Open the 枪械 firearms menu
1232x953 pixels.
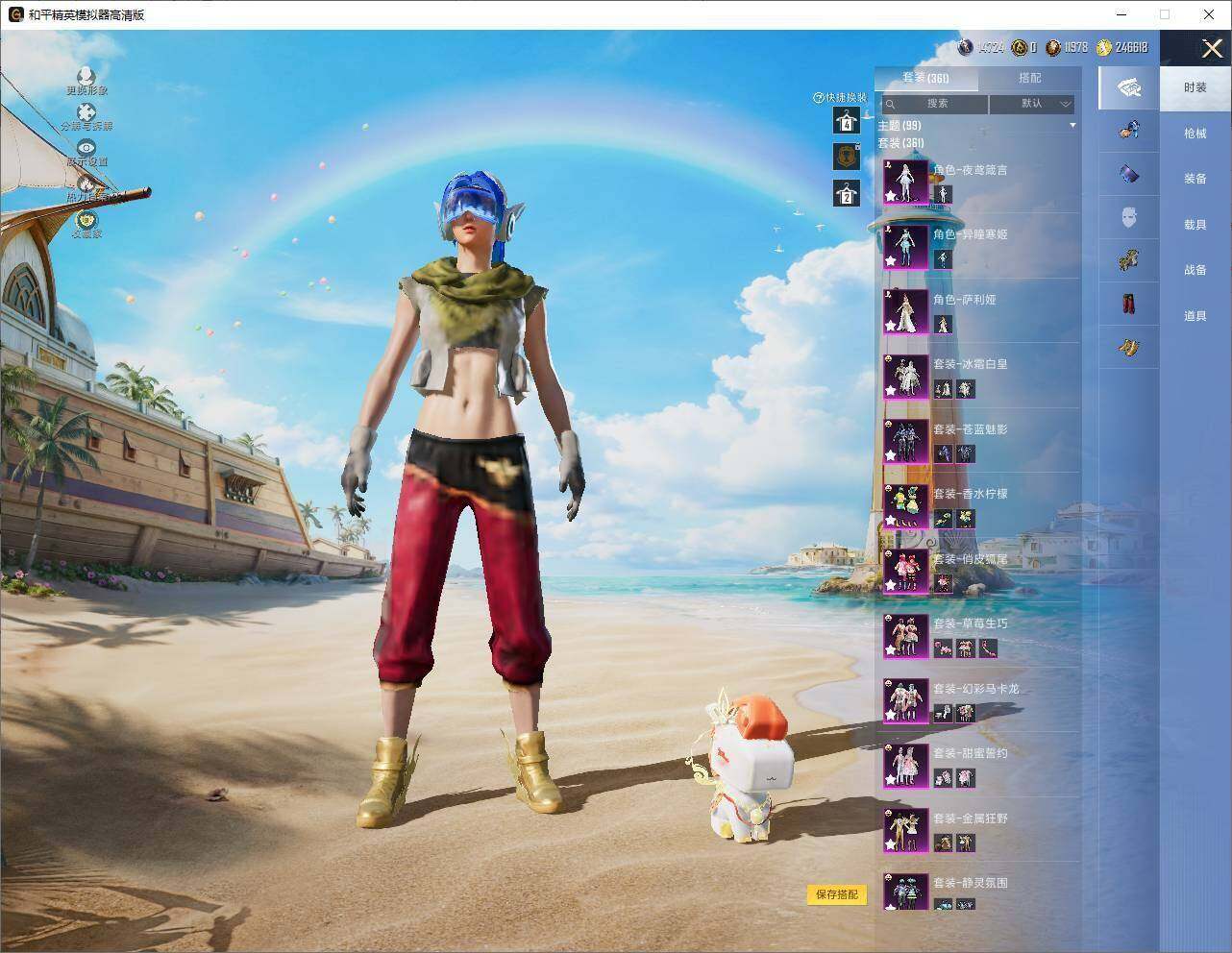1195,134
